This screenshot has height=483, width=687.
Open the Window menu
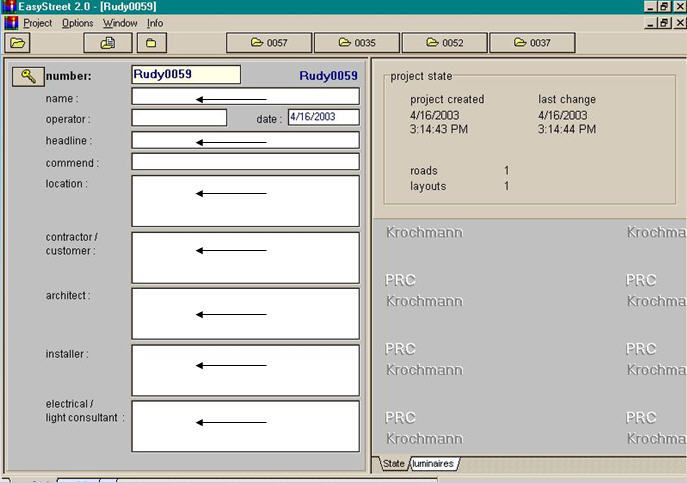[120, 23]
